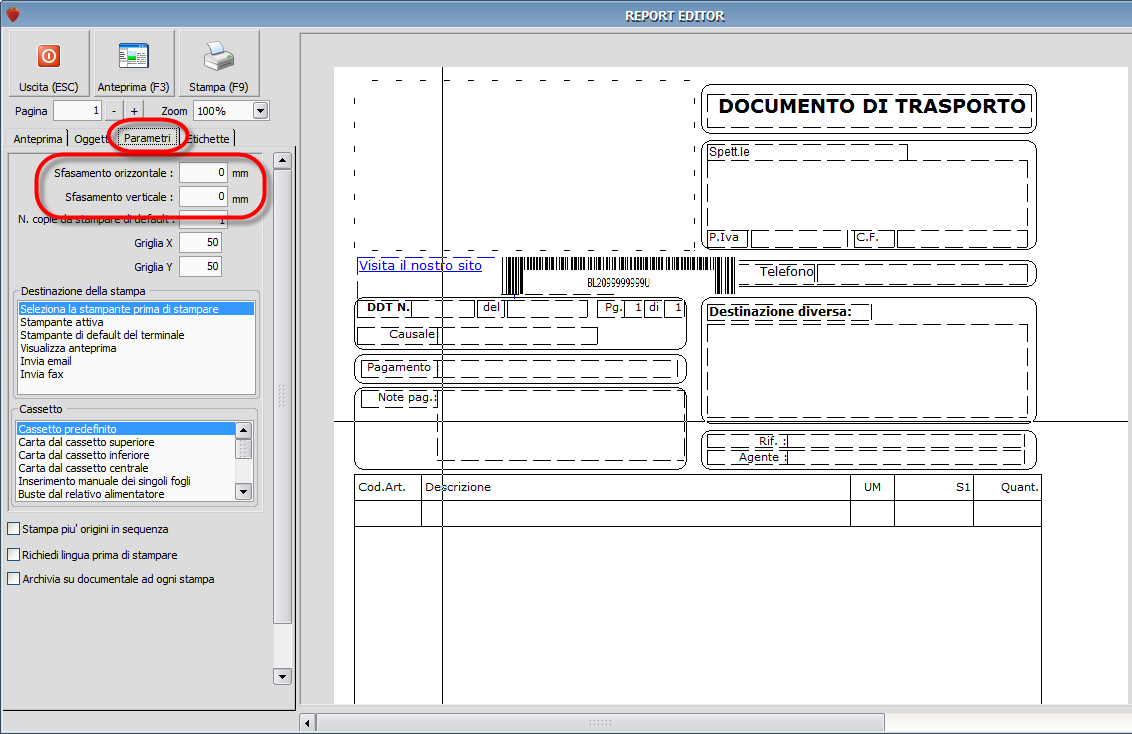Screen dimensions: 1132x734
Task: Select 'Carta dal cassetto inferiore'
Action: coord(126,455)
